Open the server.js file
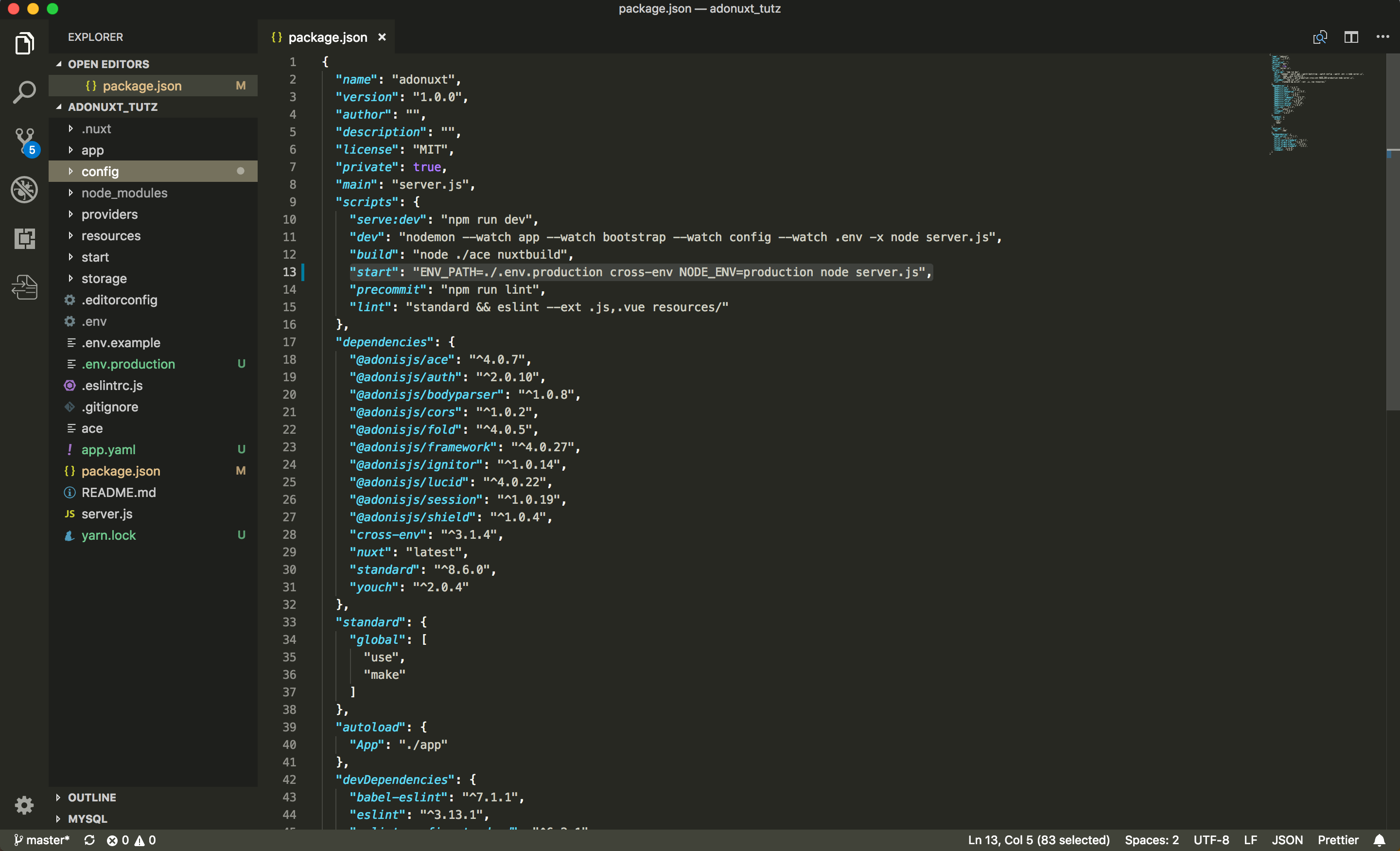1400x851 pixels. pyautogui.click(x=152, y=514)
